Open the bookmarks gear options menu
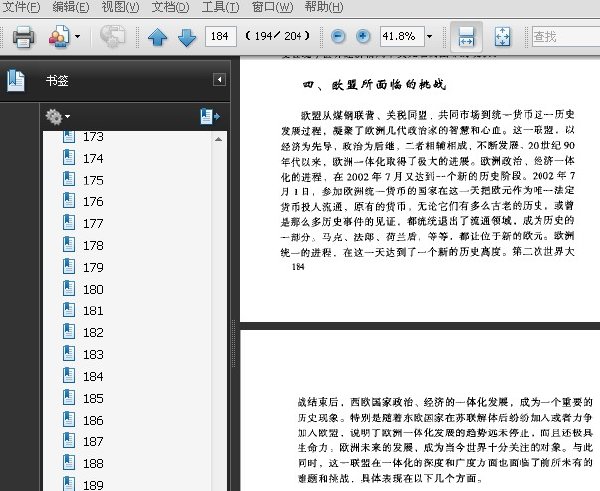600x491 pixels. 57,116
